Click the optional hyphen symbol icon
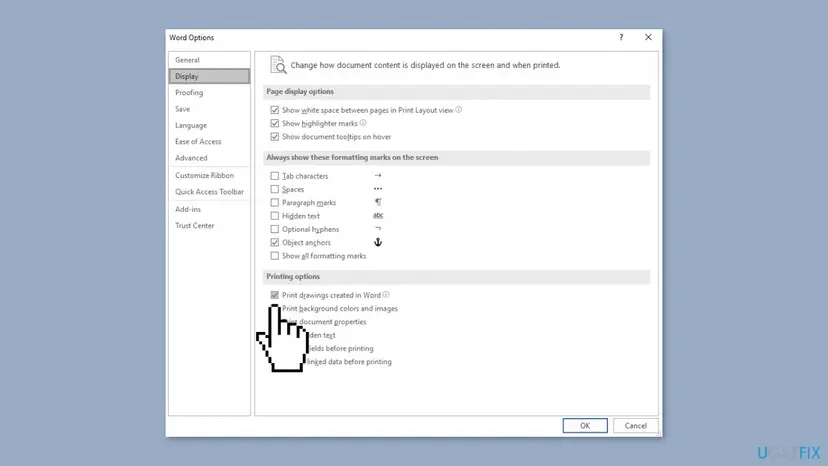Viewport: 828px width, 466px height. (378, 228)
